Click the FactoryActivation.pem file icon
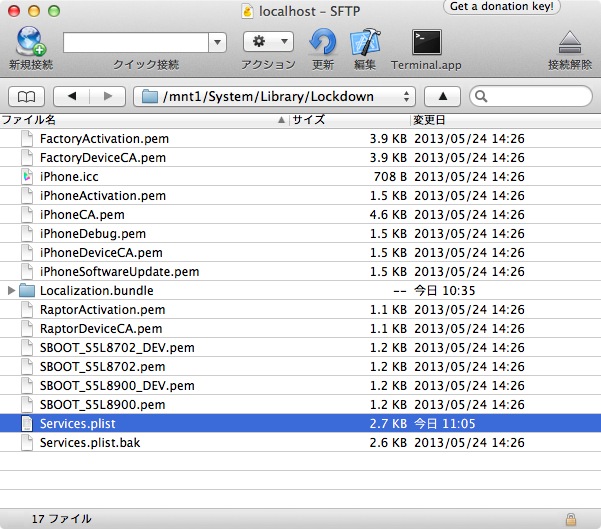Viewport: 601px width, 529px height. point(27,139)
